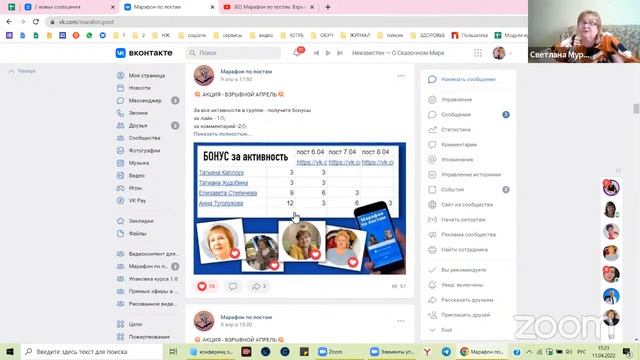Open comments on the first post
Screen dimensions: 640x360
pos(233,286)
